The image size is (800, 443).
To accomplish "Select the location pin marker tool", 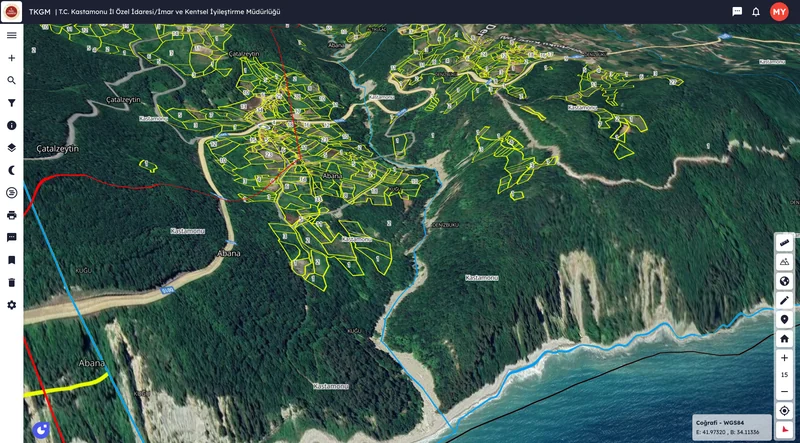I will [784, 319].
